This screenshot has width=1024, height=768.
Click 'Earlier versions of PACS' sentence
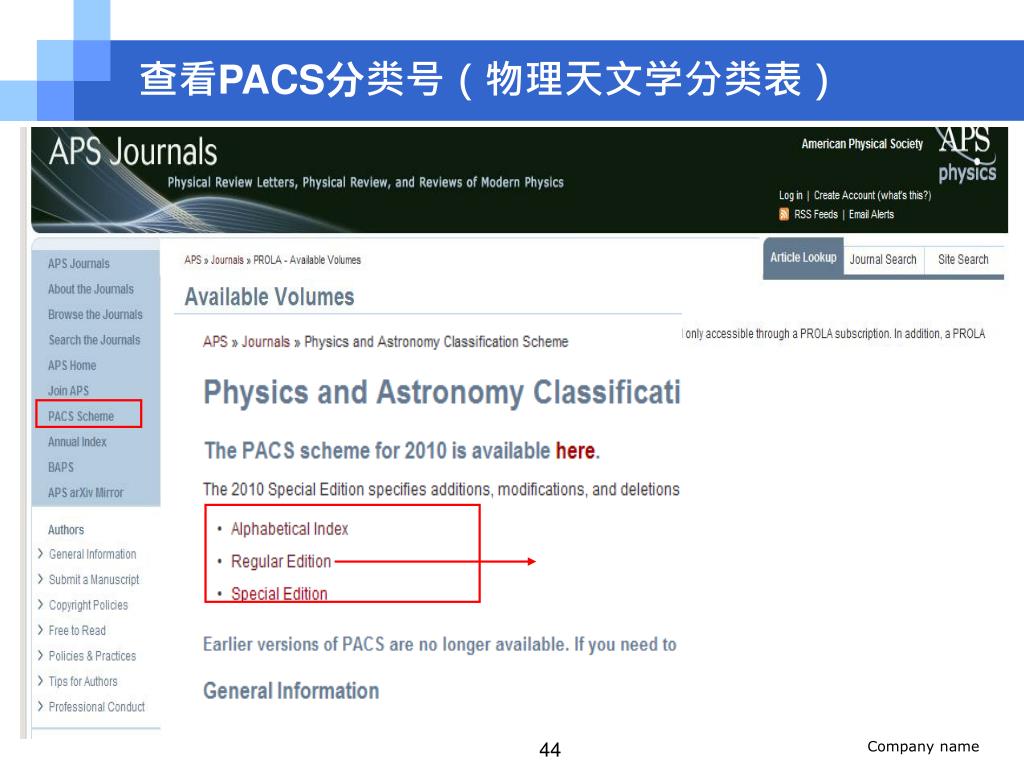(x=440, y=645)
